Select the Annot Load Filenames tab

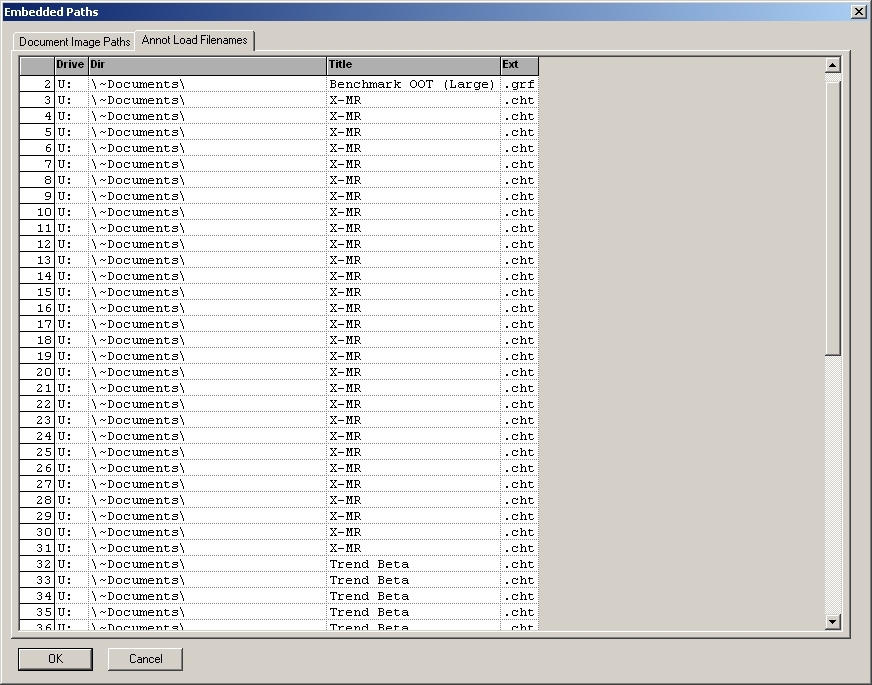pos(195,40)
